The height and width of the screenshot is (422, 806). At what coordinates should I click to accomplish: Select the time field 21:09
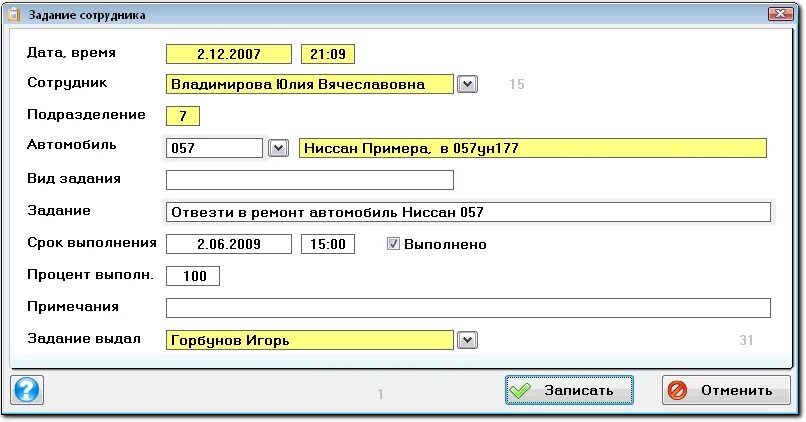click(x=328, y=54)
